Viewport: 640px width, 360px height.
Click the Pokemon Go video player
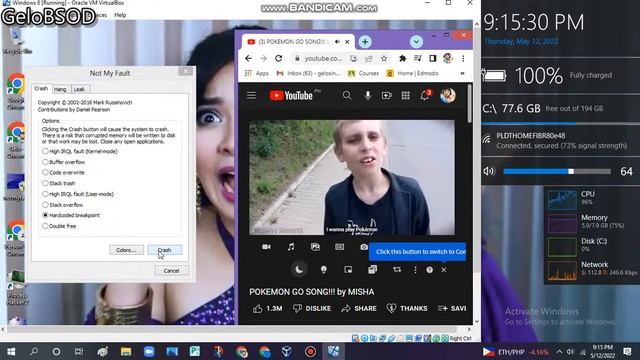tap(352, 178)
